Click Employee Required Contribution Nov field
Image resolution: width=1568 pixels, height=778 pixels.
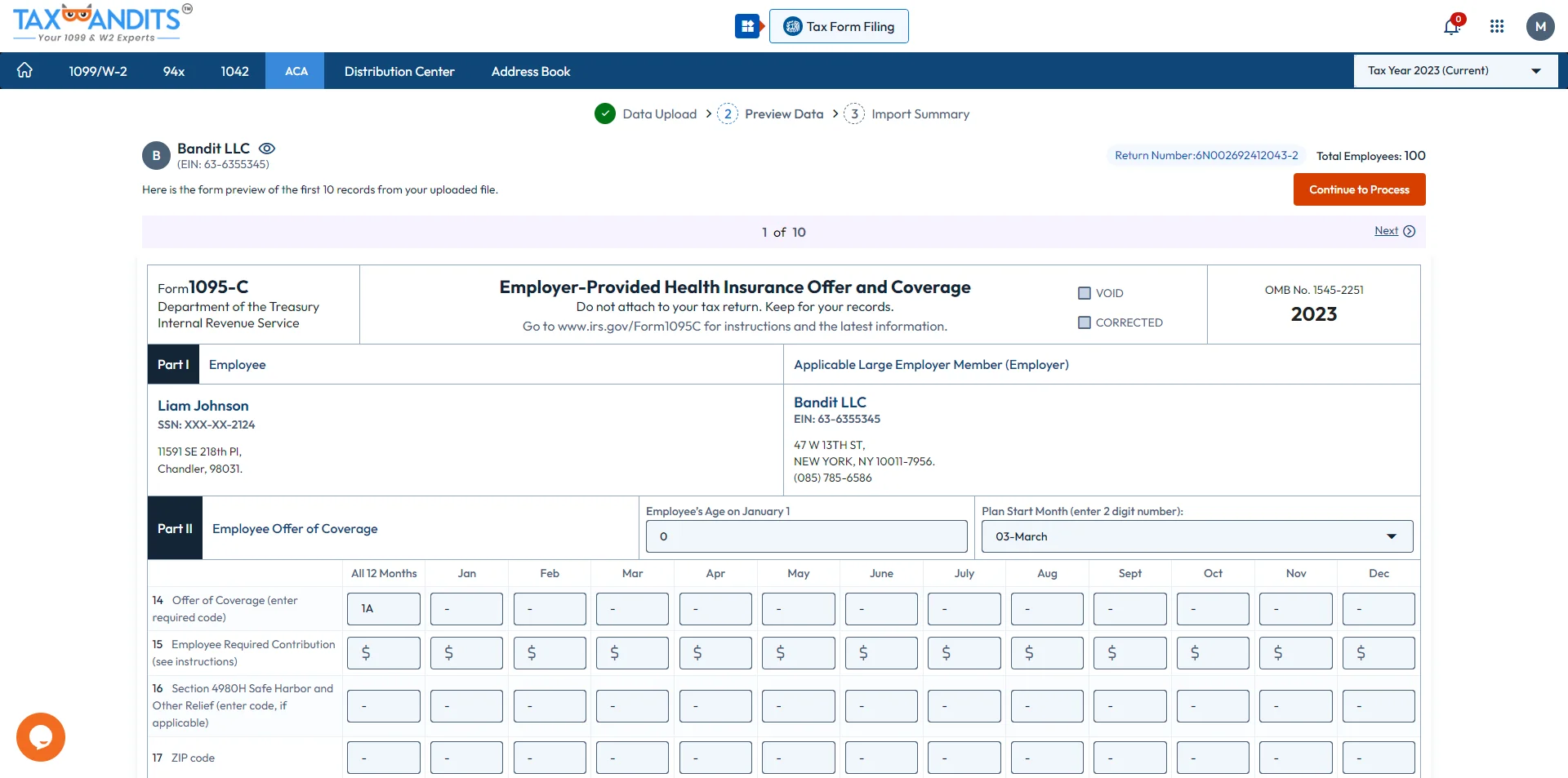coord(1296,653)
